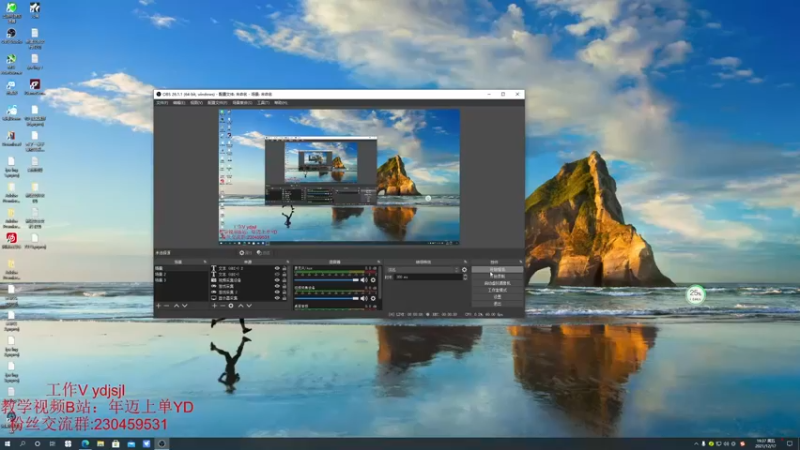Adjust 视频采集设备 mixer volume slider
Screen dimensions: 800x450
[327, 298]
